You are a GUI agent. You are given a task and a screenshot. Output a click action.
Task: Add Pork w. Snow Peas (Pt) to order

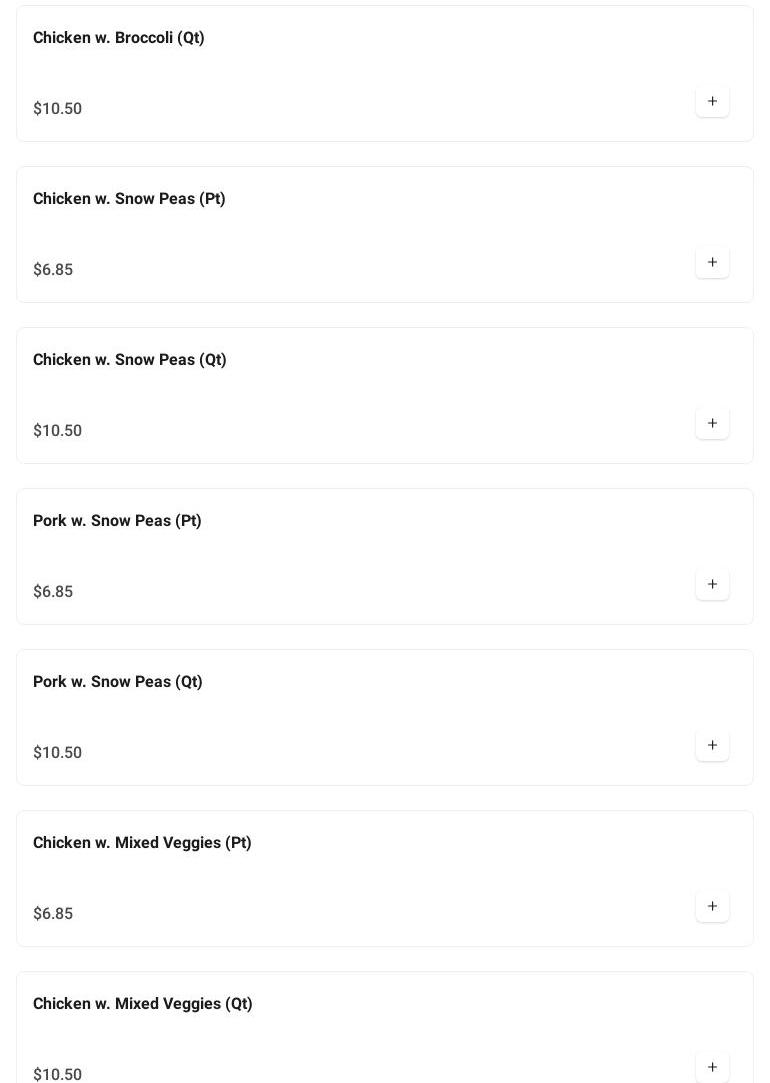click(712, 584)
